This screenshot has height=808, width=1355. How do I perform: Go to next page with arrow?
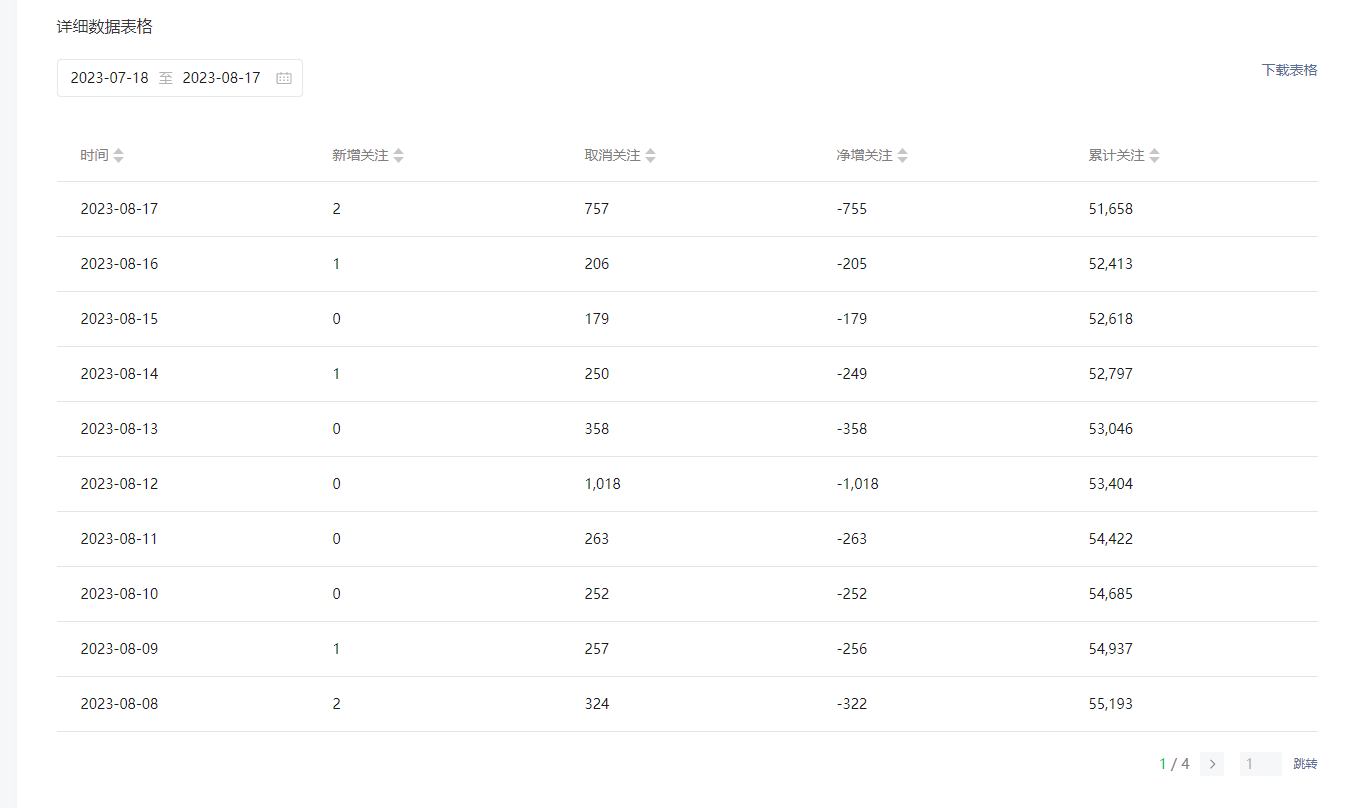pos(1212,764)
